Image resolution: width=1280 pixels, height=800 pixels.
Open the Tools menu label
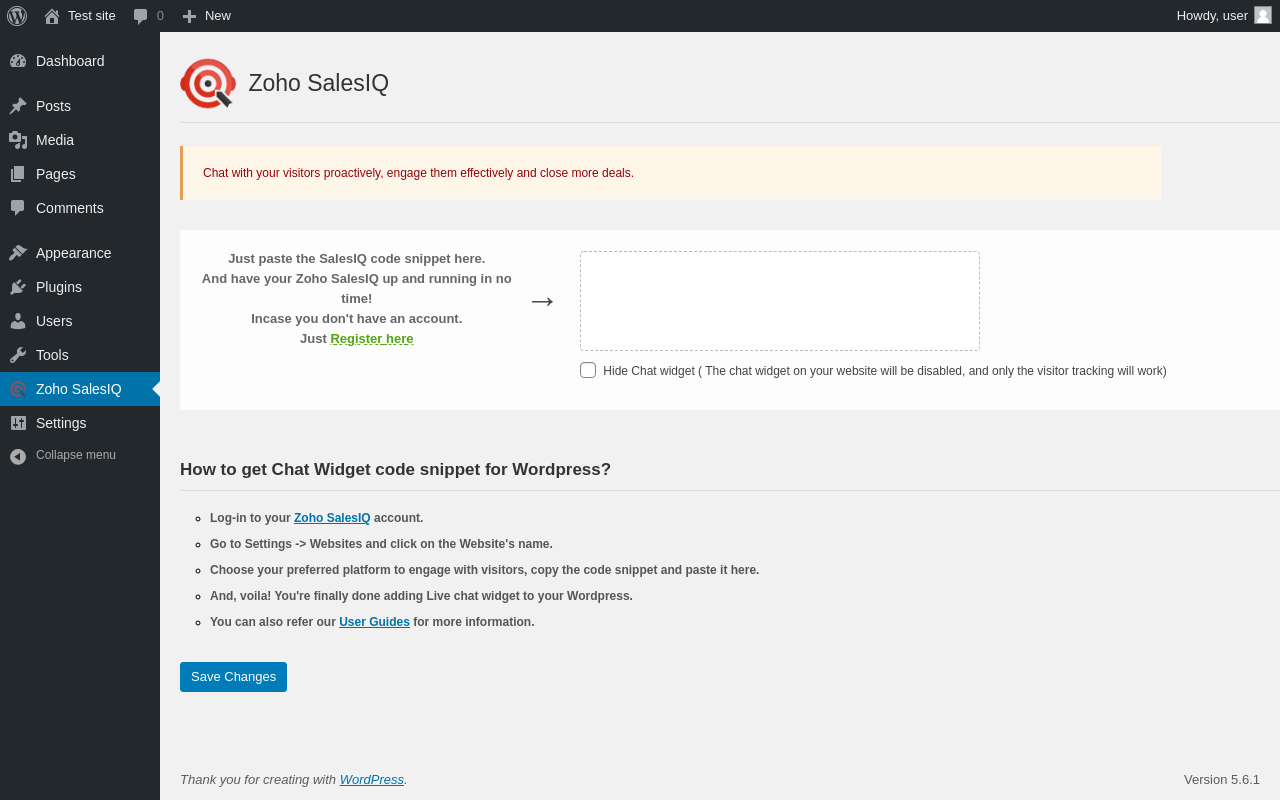tap(52, 355)
